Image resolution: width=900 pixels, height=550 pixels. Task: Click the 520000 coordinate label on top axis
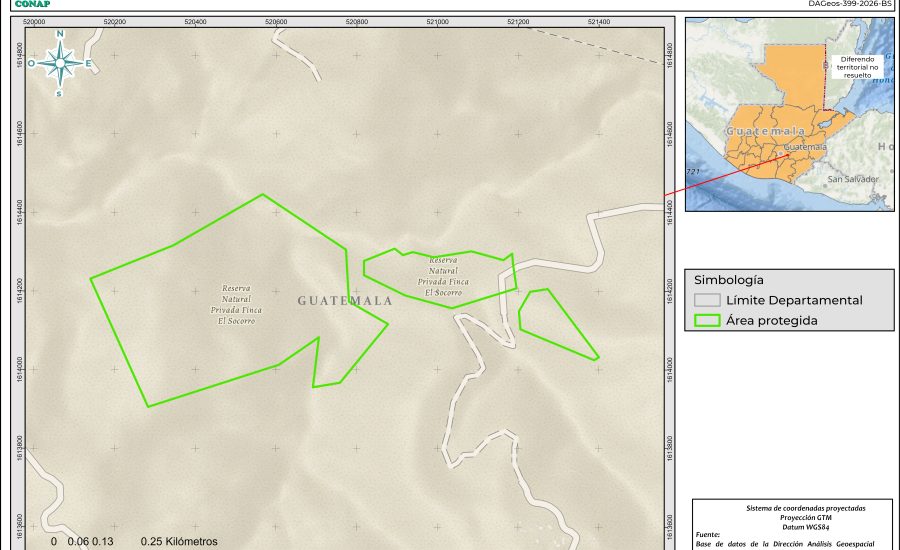[x=34, y=20]
